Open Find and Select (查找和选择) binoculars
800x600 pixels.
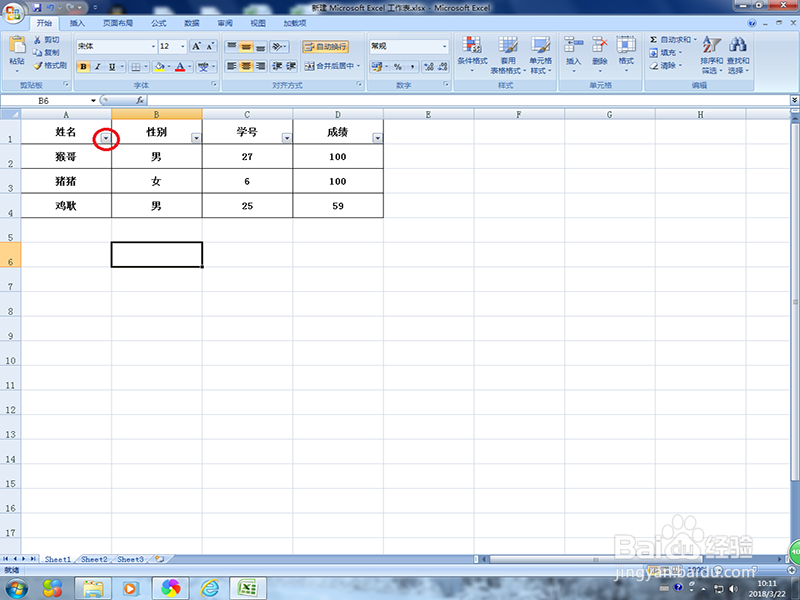738,55
